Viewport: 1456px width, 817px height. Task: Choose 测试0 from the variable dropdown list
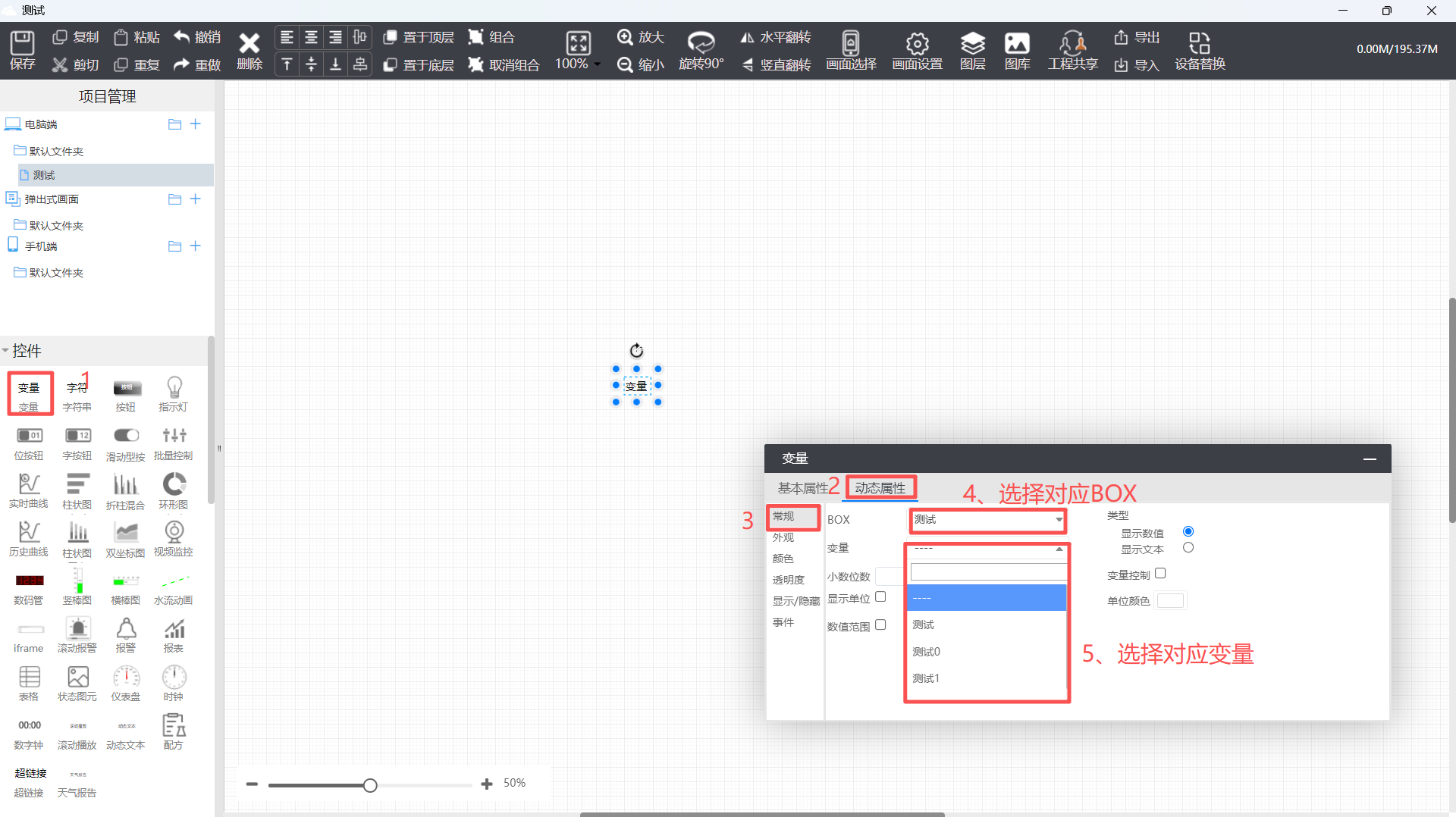click(x=927, y=652)
